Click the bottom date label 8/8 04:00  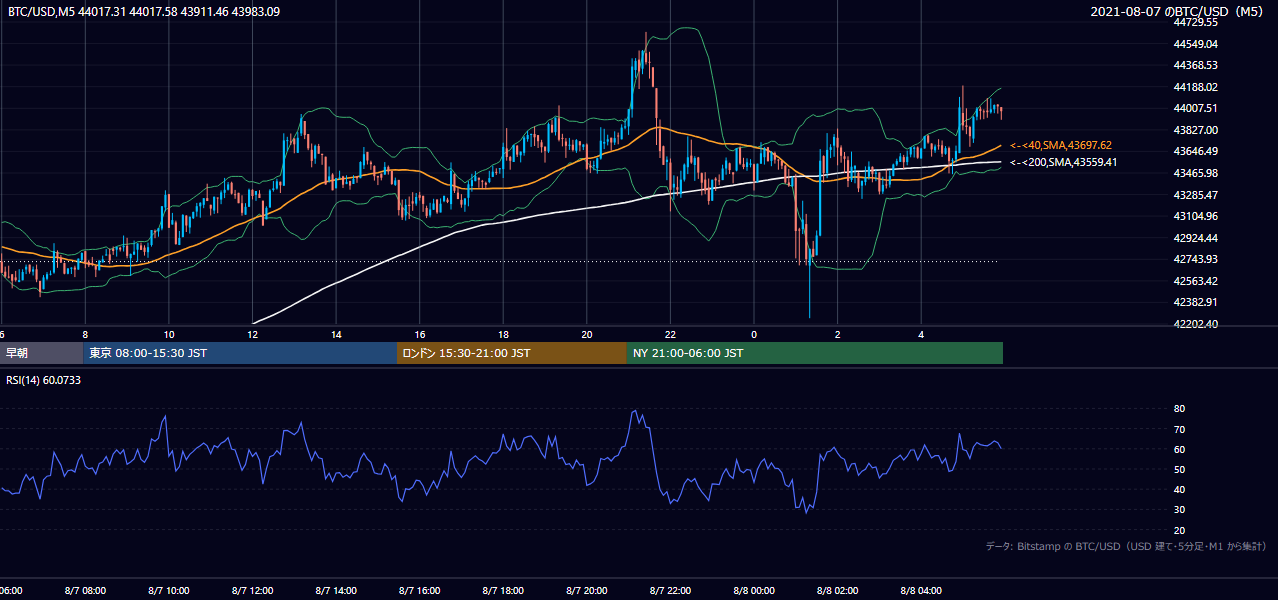(x=922, y=591)
